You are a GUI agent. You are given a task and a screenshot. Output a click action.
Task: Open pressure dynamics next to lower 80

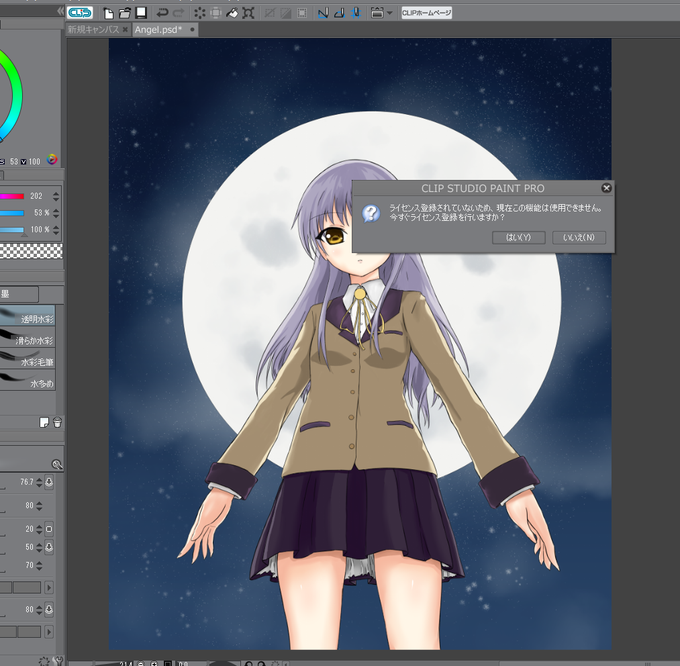tap(49, 609)
